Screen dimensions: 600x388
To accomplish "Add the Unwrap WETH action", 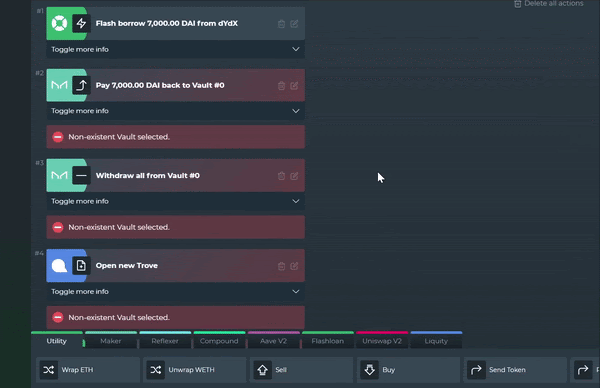I will tap(195, 370).
